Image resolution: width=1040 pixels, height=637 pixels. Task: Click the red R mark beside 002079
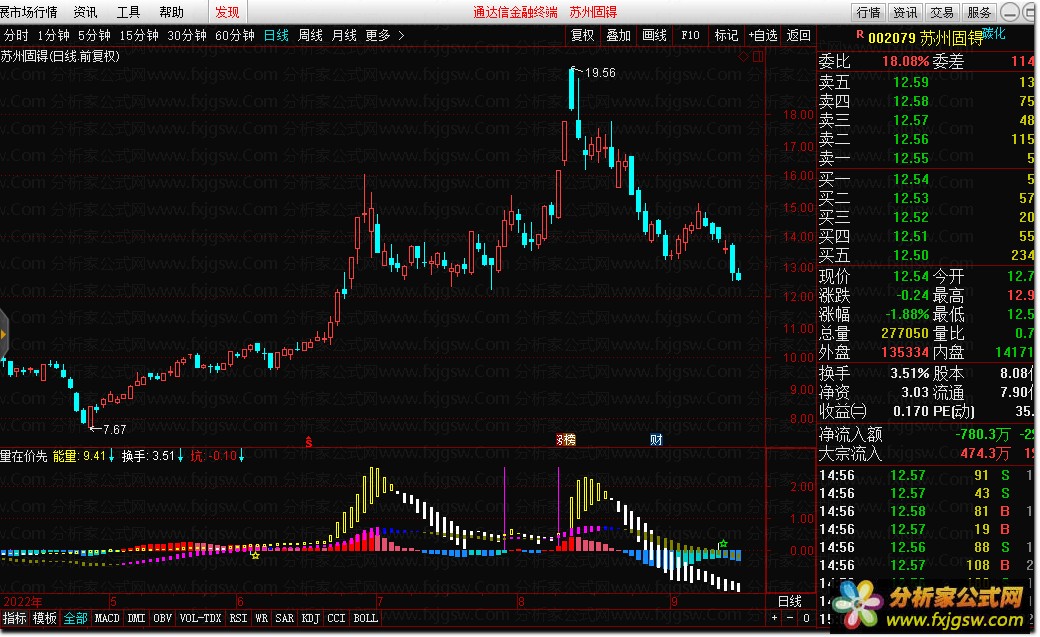tap(860, 34)
